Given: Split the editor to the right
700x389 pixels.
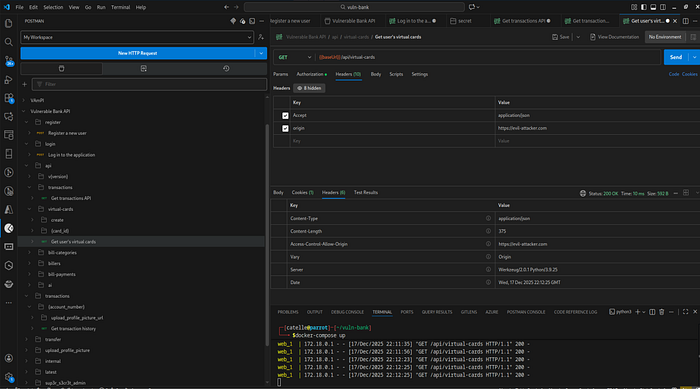Looking at the screenshot, I should (x=686, y=21).
